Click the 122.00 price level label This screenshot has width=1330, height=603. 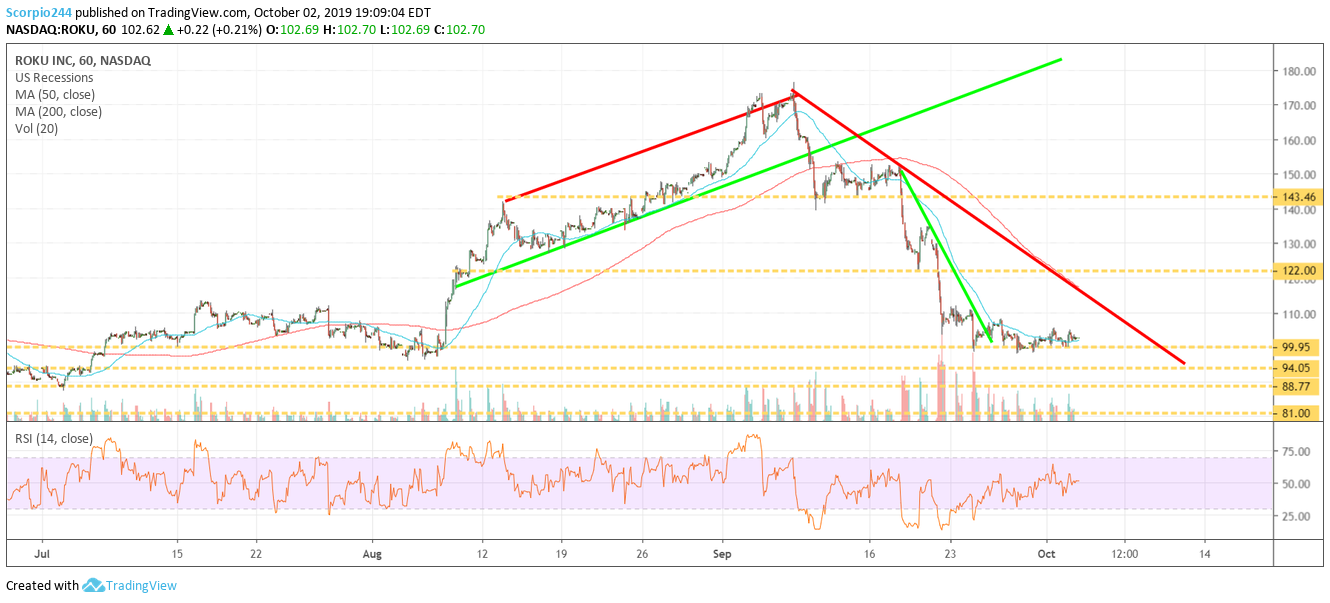(1296, 271)
